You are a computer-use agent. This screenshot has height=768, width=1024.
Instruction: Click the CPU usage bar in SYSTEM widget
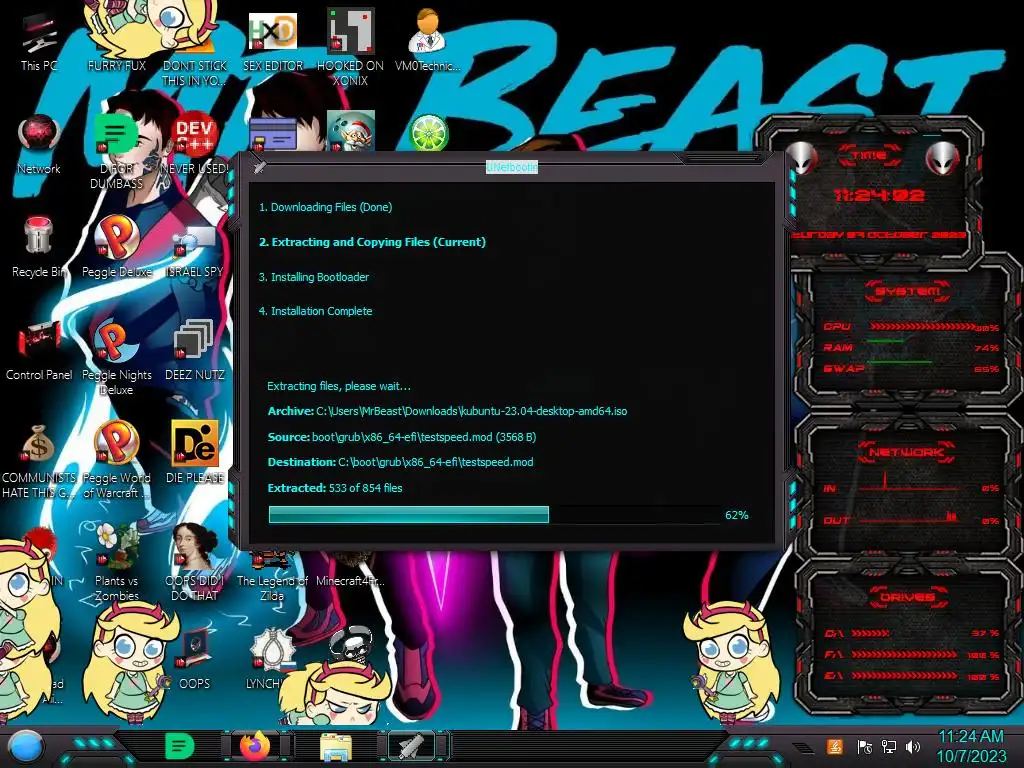pyautogui.click(x=922, y=326)
